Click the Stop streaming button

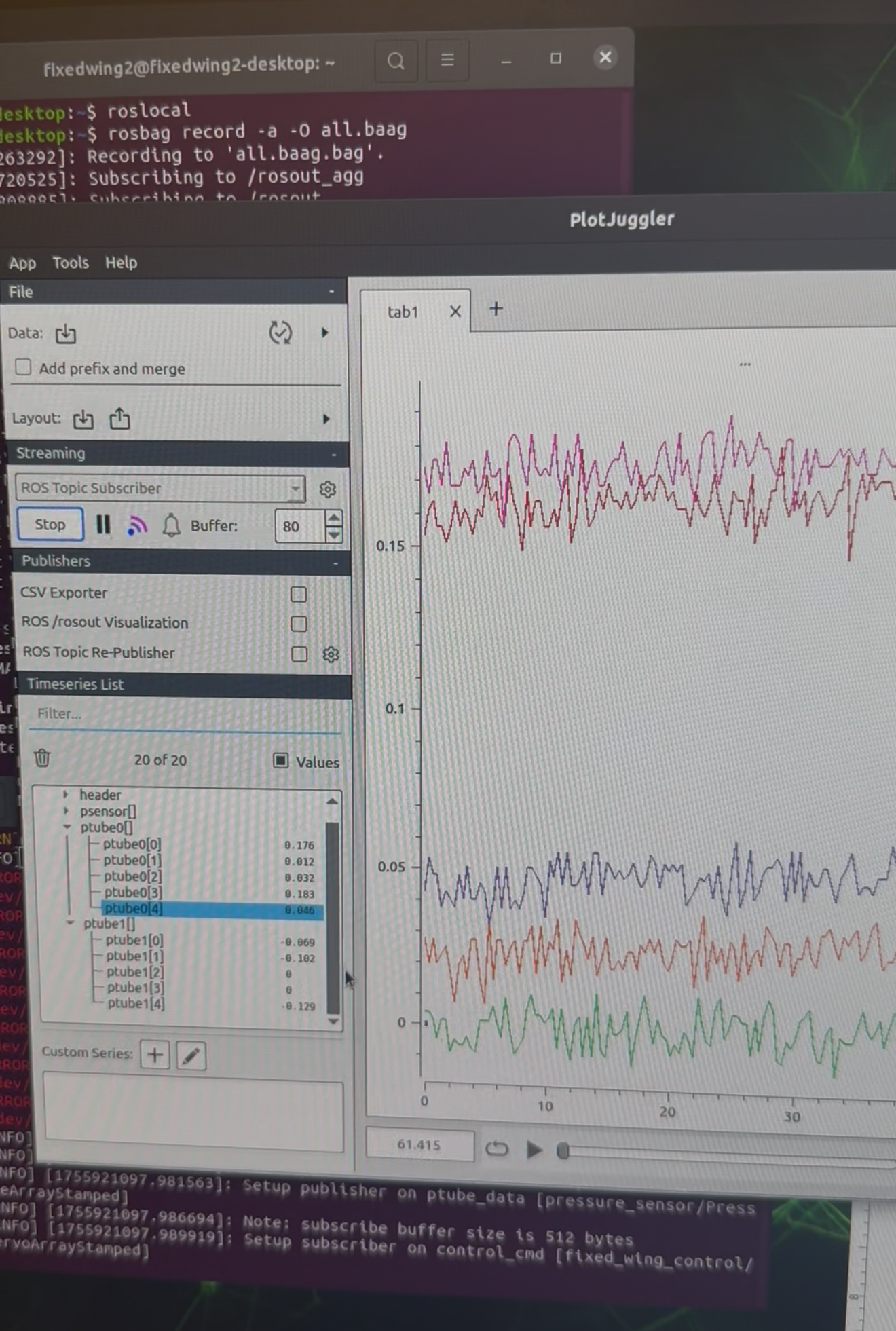click(50, 524)
